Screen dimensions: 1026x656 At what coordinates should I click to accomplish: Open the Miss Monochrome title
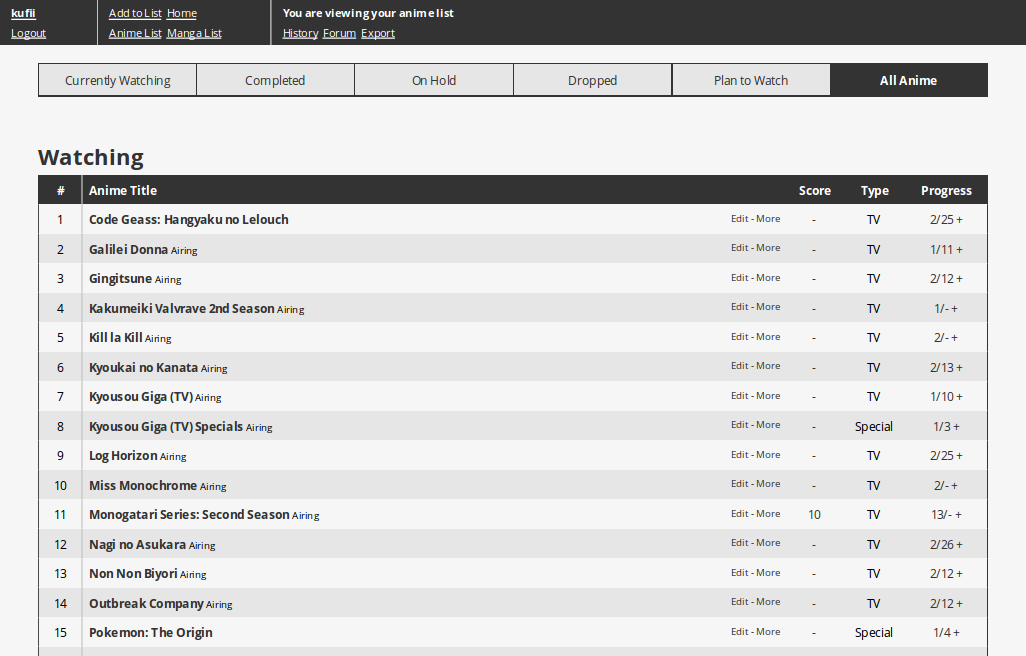(143, 485)
